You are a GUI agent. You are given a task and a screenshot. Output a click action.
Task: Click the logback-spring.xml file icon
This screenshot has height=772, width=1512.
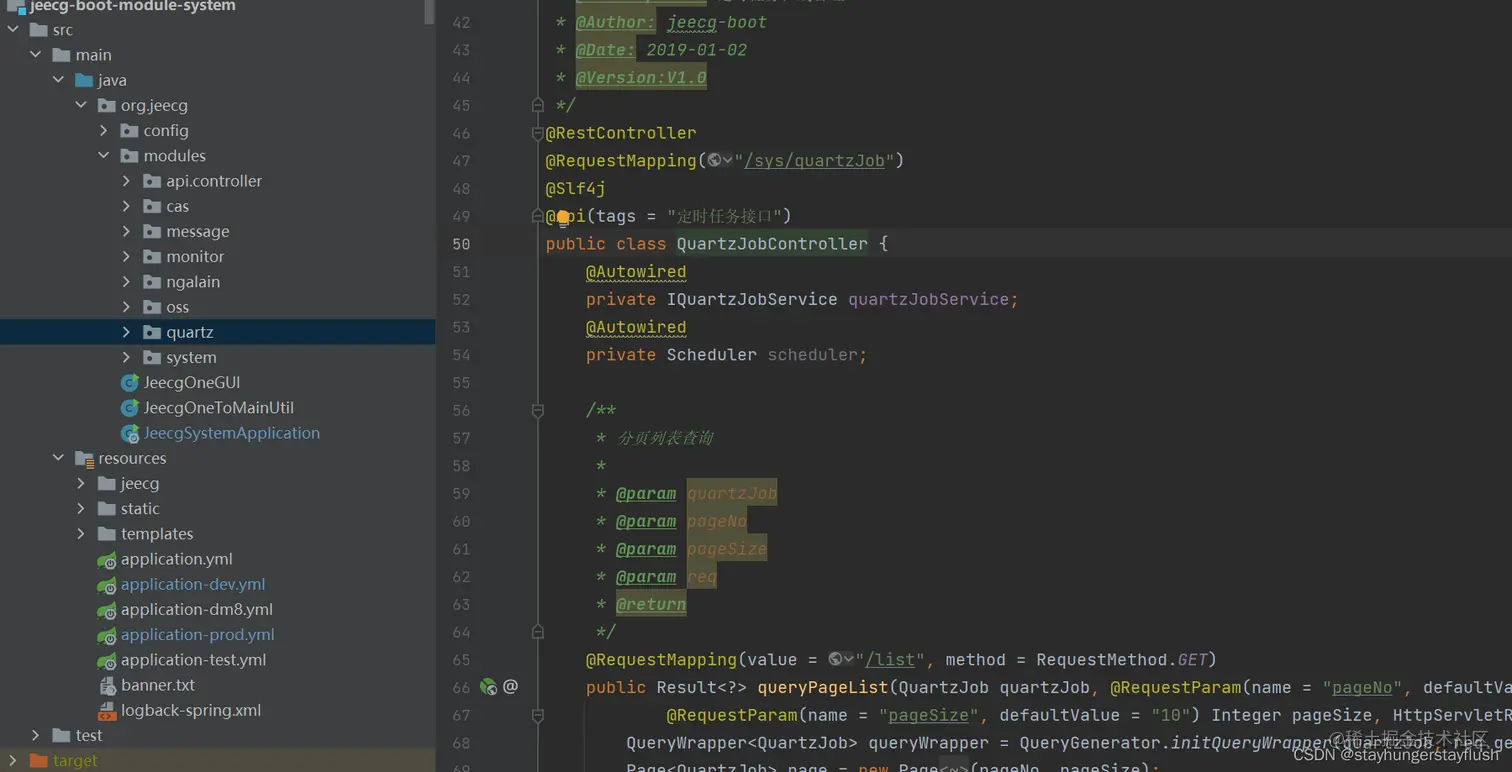coord(107,711)
